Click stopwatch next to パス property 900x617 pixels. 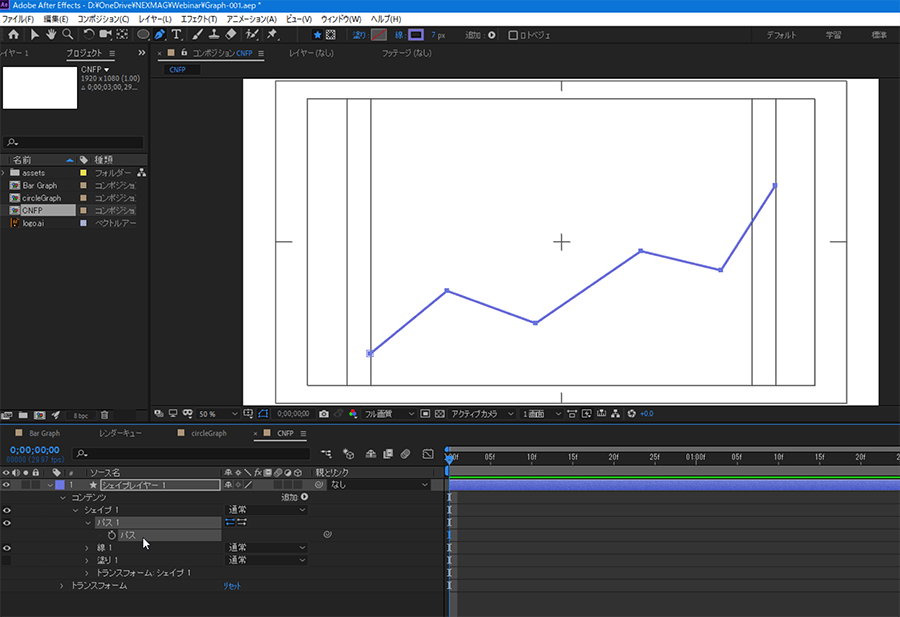pyautogui.click(x=112, y=535)
